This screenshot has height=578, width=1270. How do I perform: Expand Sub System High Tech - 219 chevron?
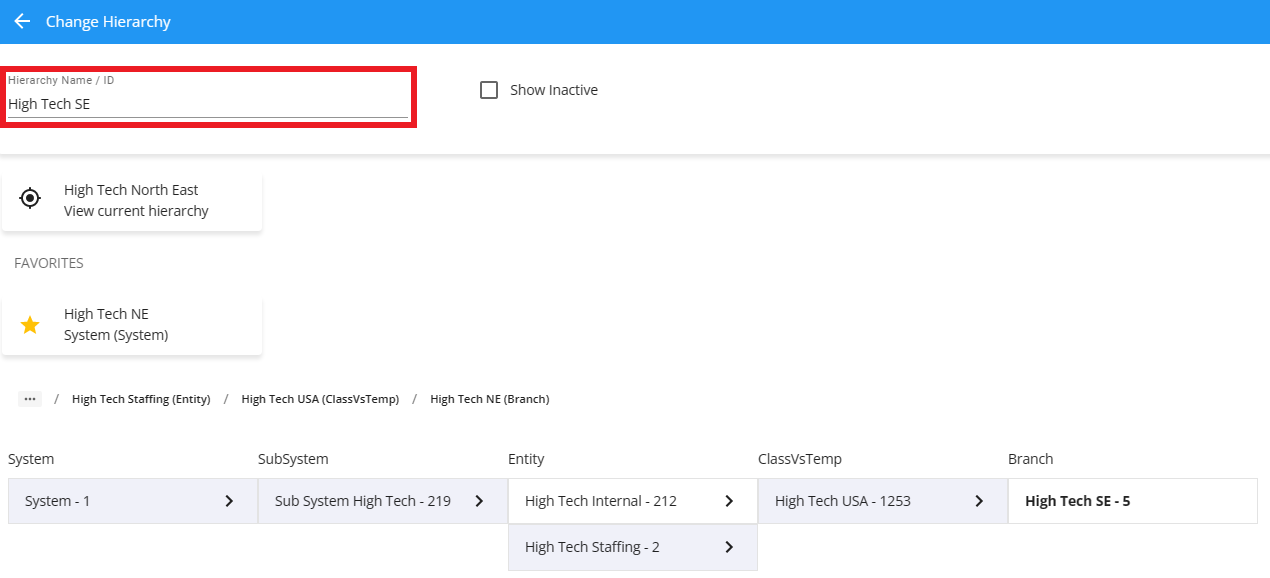(479, 501)
